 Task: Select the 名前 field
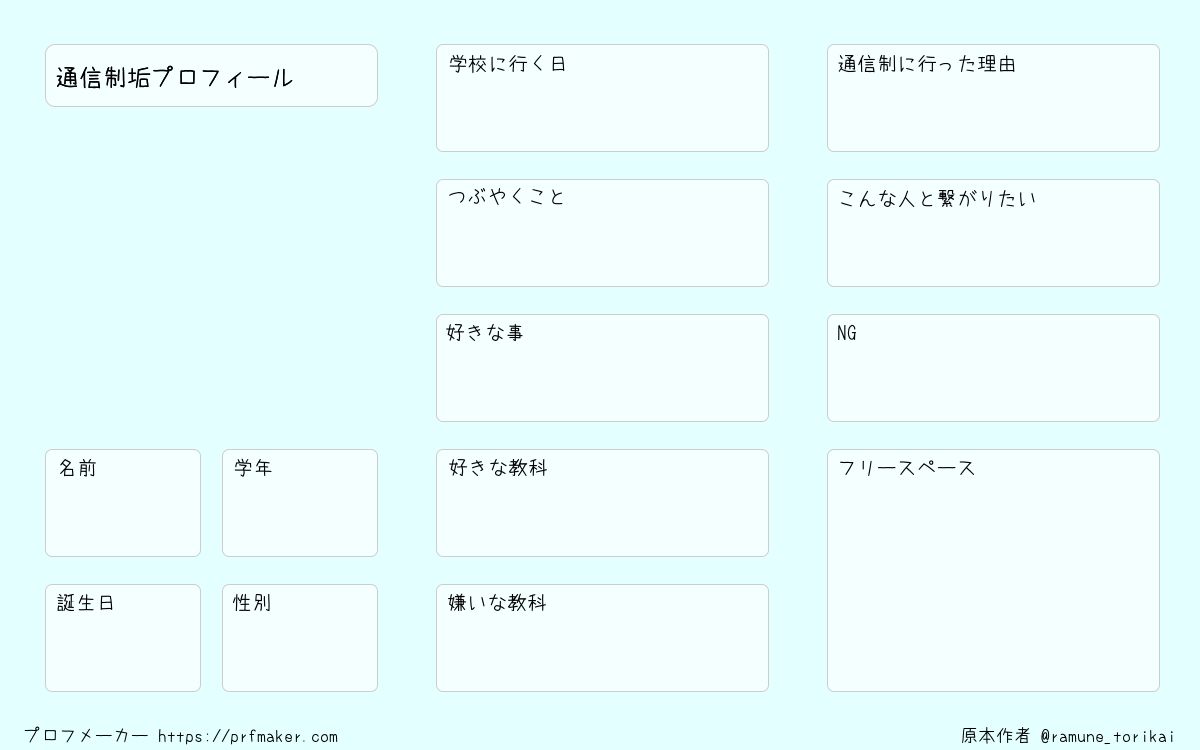click(123, 503)
